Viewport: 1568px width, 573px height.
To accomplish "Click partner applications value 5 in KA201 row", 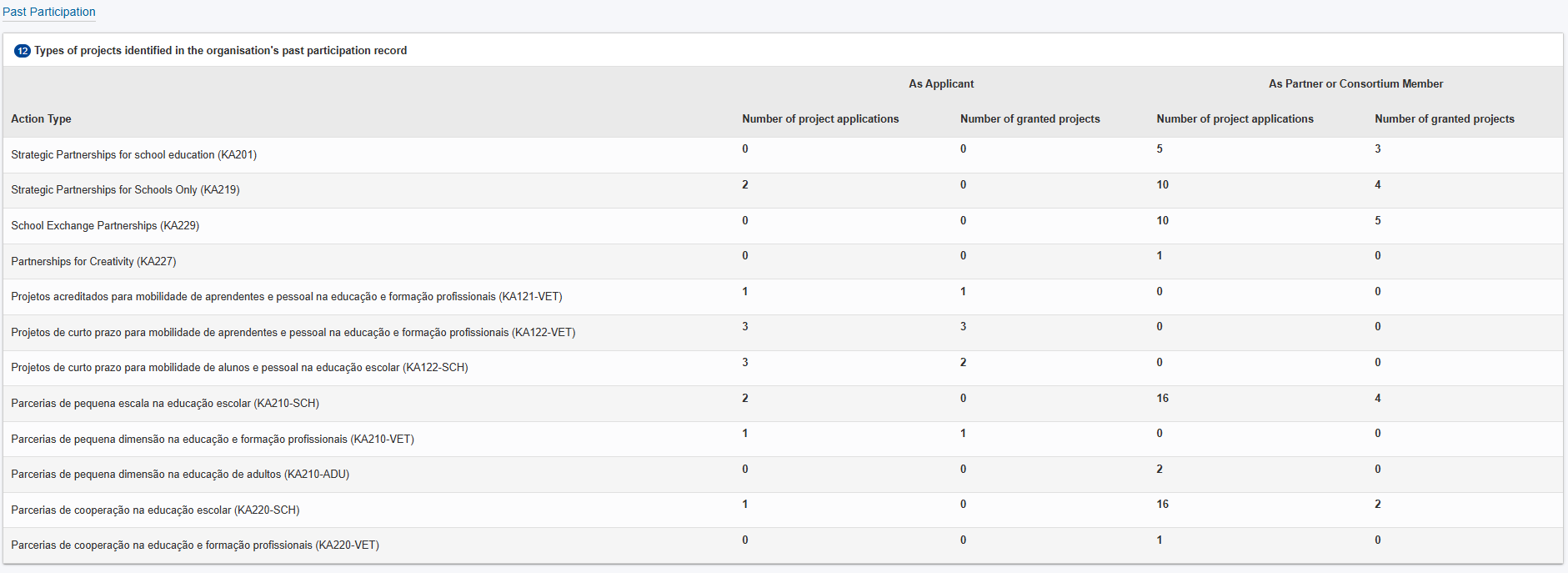I will [1160, 149].
